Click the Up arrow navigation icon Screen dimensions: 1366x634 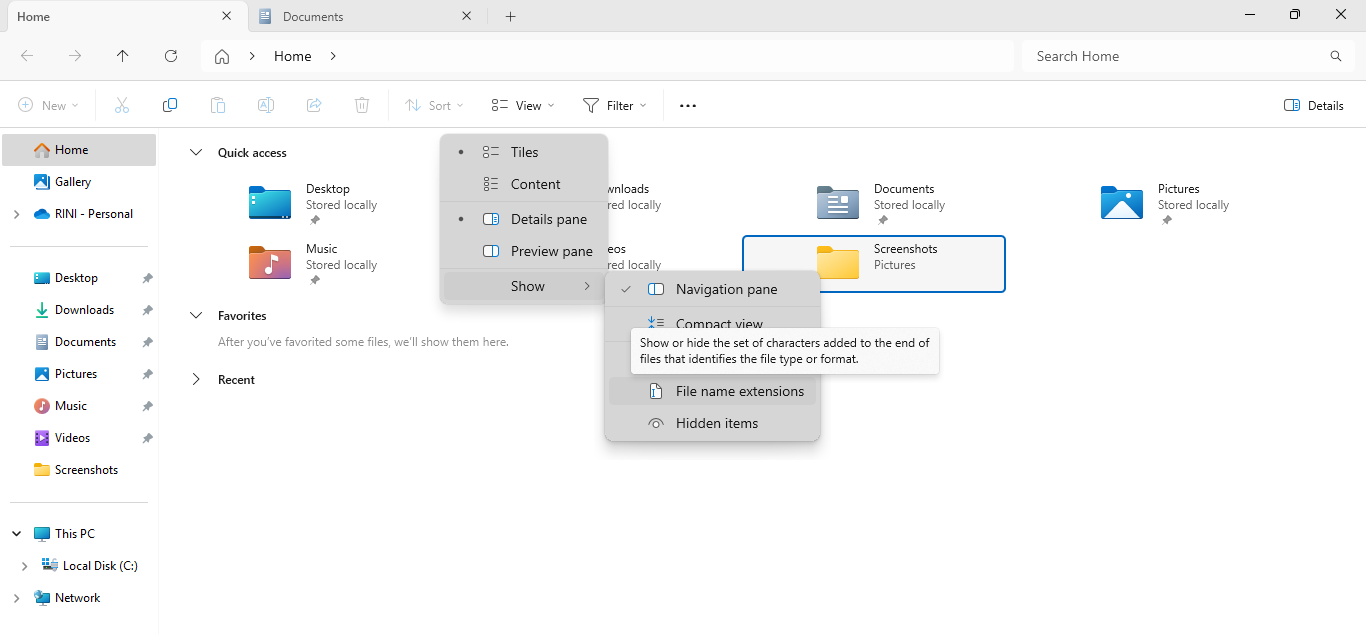click(x=123, y=56)
